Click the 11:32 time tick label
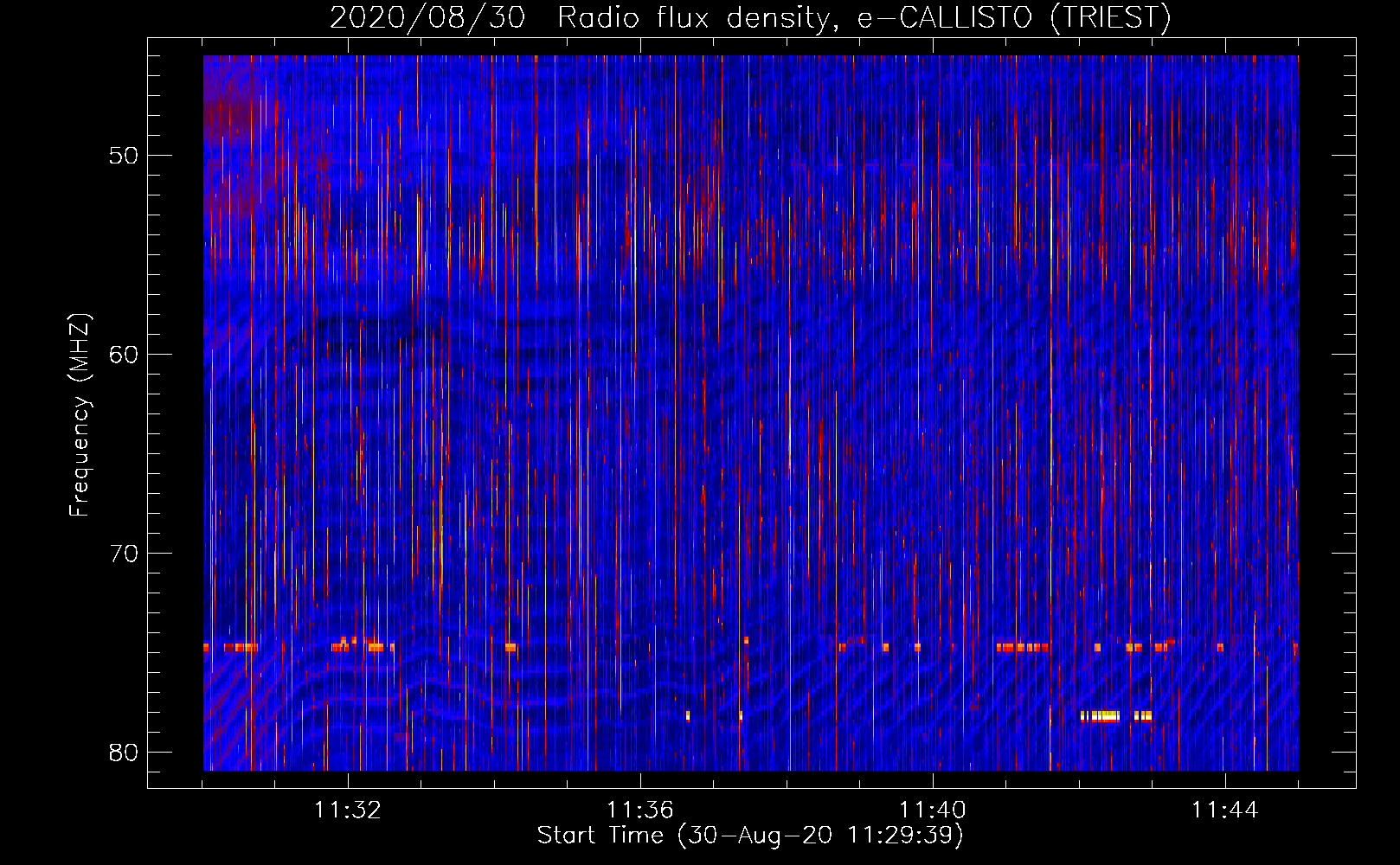This screenshot has width=1400, height=865. 348,811
